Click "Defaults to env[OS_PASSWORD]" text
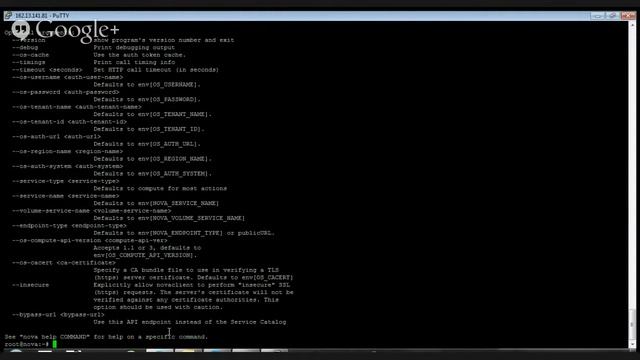This screenshot has width=640, height=360. [147, 99]
